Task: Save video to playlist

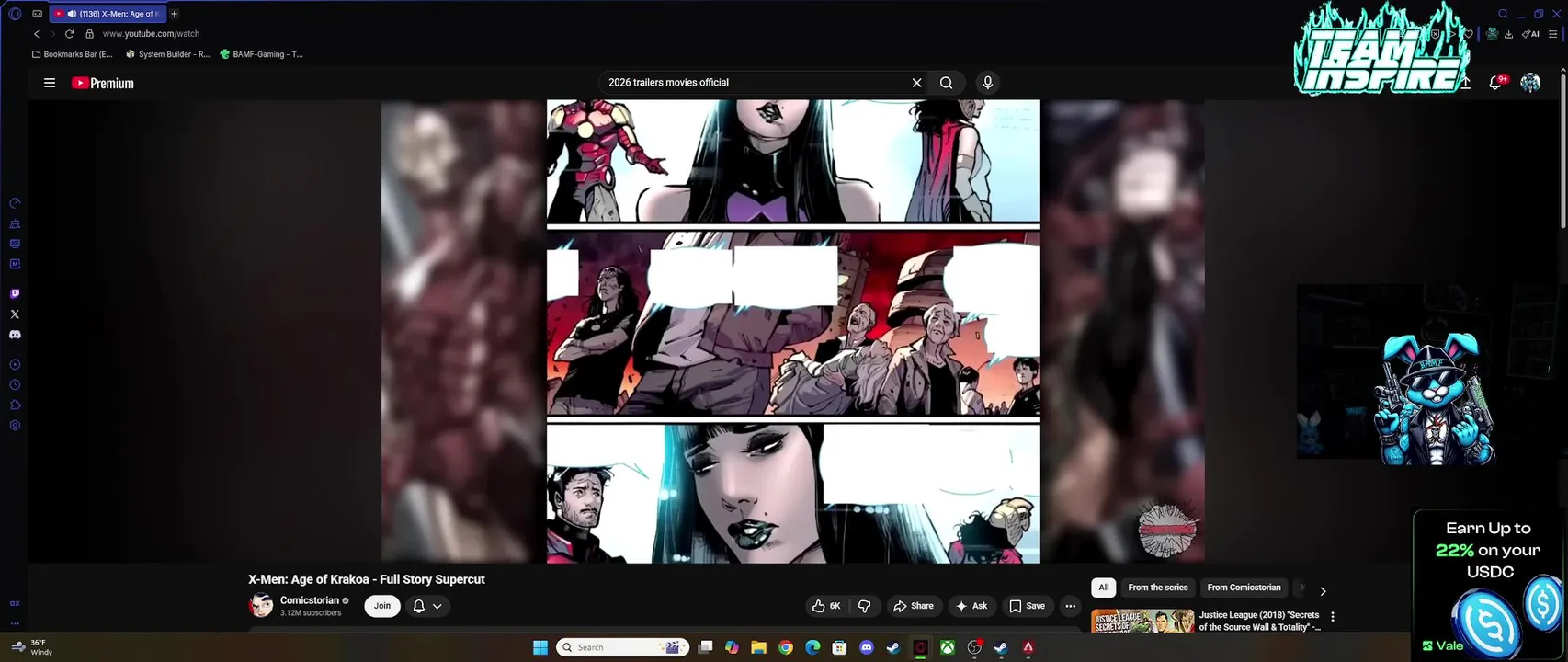Action: click(x=1027, y=606)
